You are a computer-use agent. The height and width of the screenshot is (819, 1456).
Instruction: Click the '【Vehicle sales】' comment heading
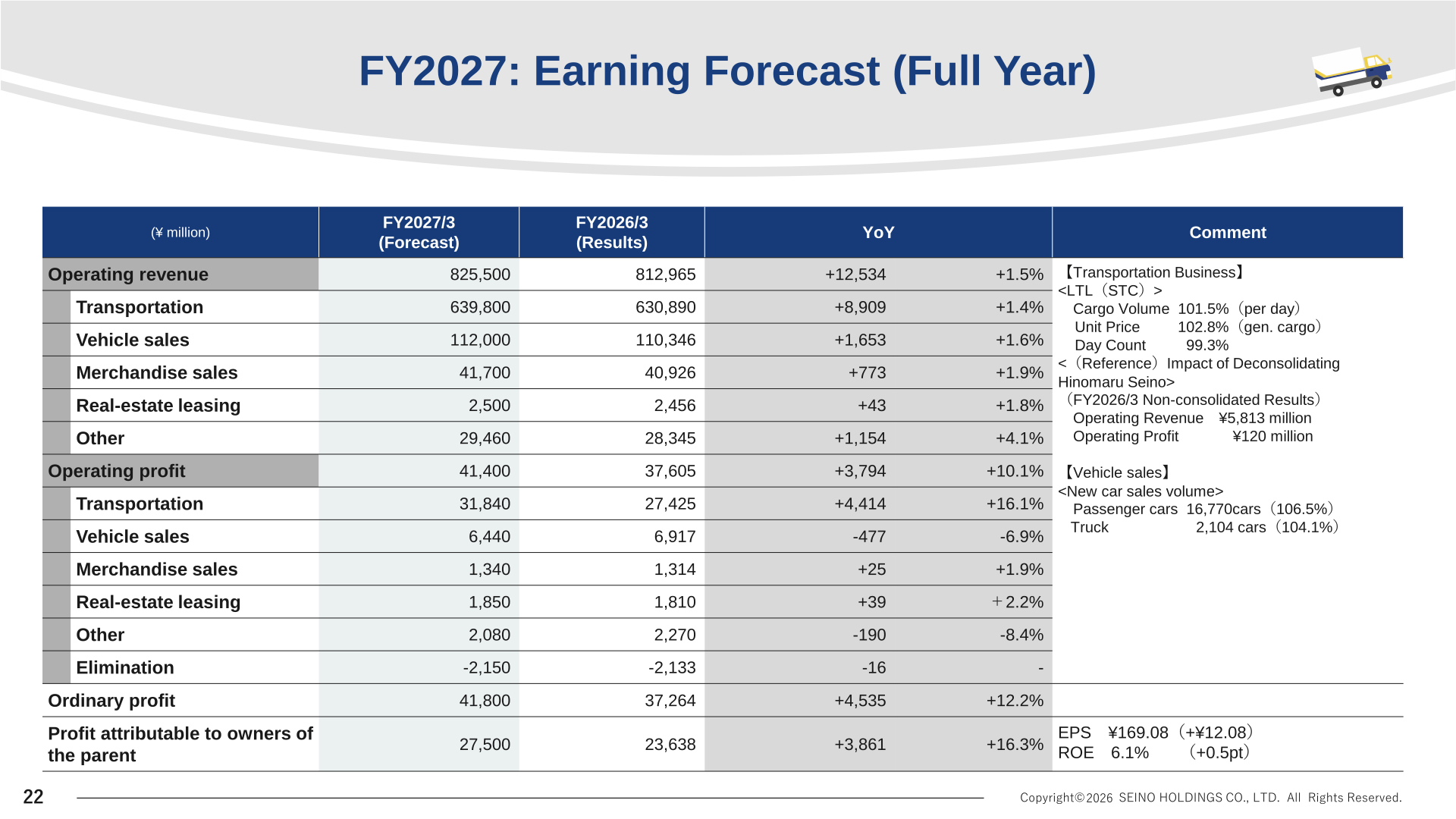pos(1116,472)
